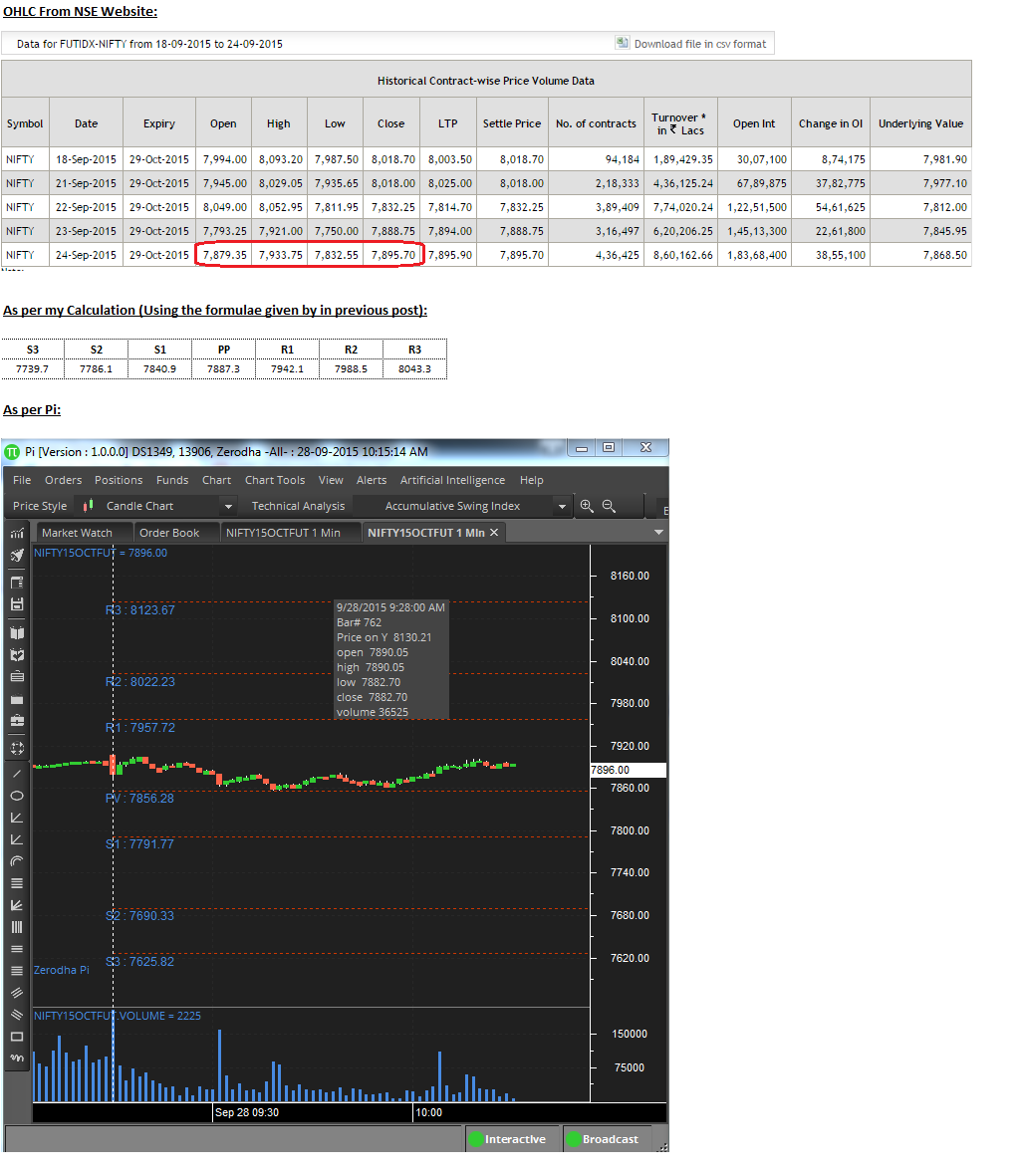The width and height of the screenshot is (1021, 1176).
Task: Open the Funds menu
Action: (172, 480)
